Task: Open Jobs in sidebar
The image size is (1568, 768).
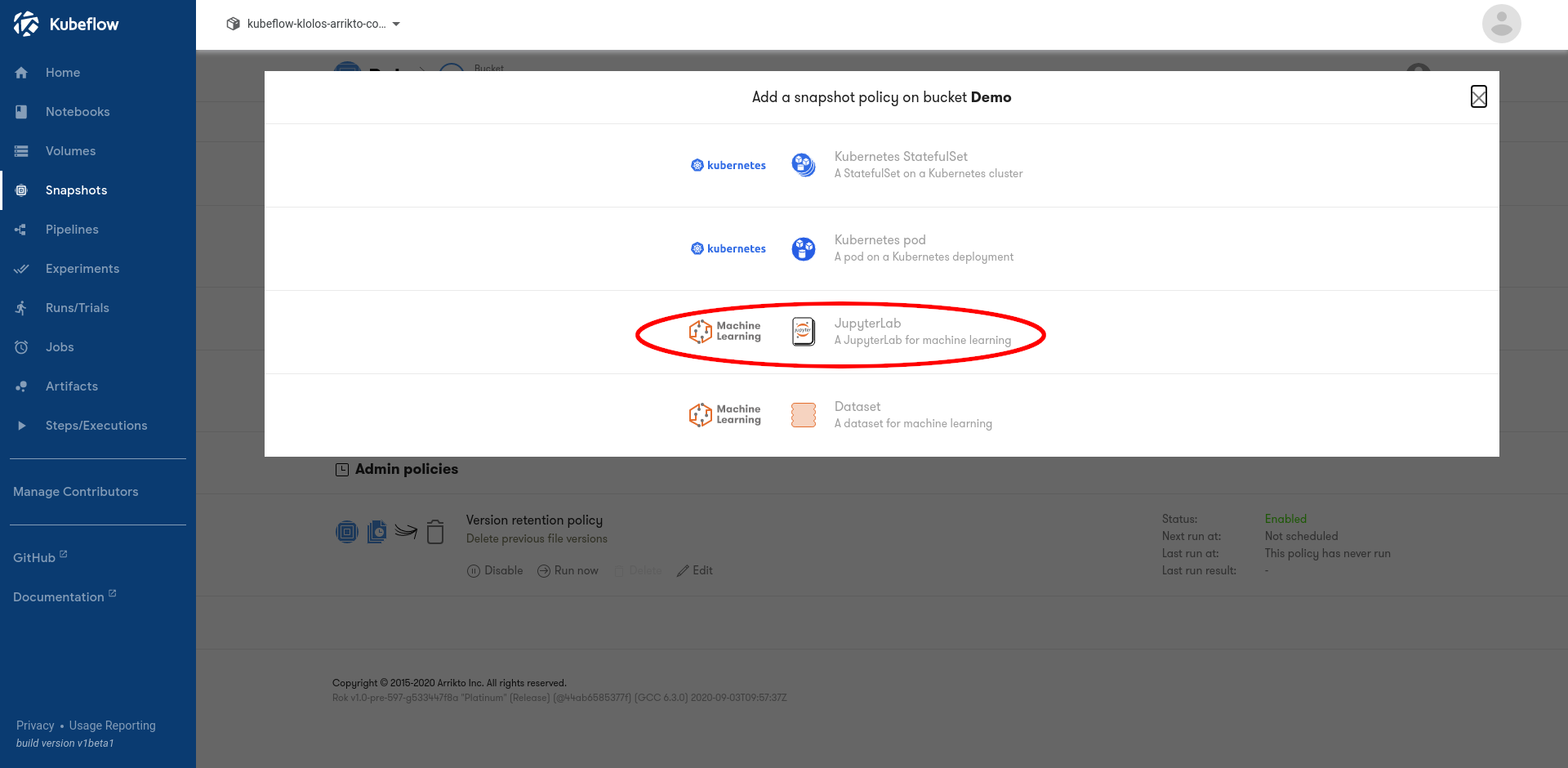Action: coord(60,347)
